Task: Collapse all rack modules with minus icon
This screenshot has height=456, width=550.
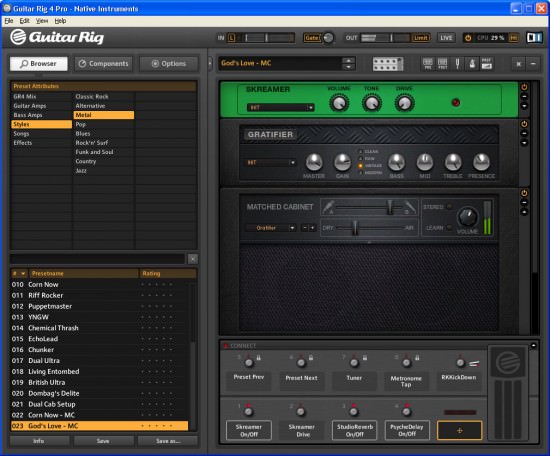Action: 533,64
